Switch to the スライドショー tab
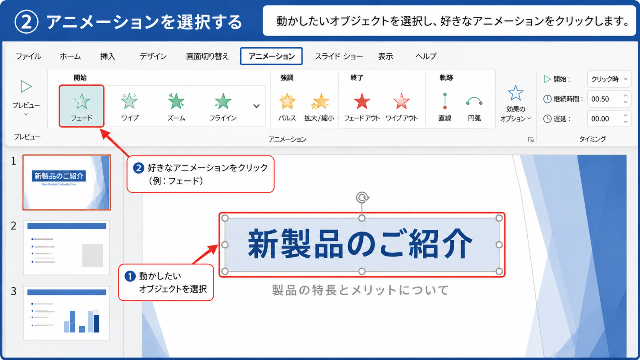The image size is (640, 360). pyautogui.click(x=339, y=56)
